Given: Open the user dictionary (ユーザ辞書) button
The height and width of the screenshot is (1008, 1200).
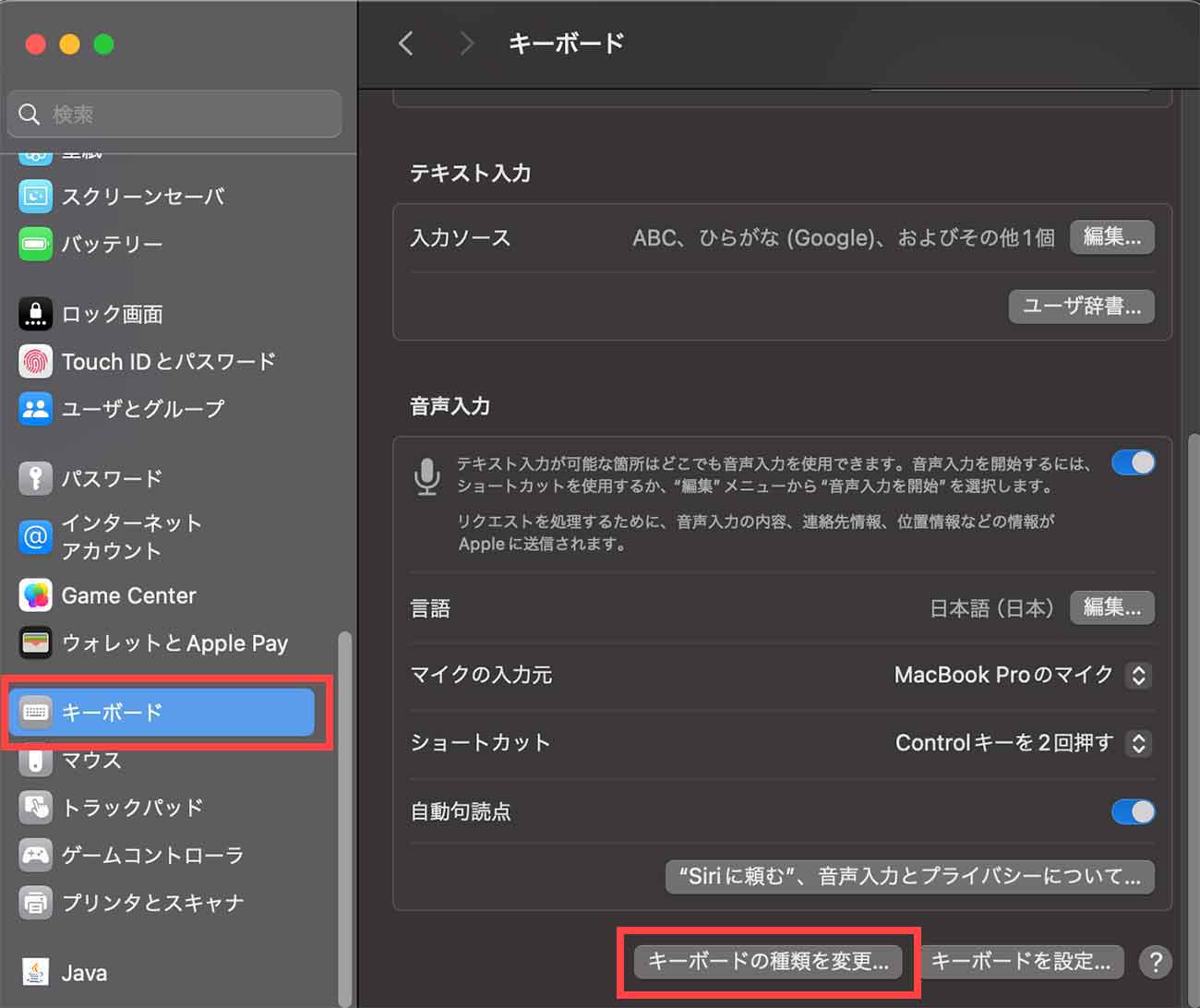Looking at the screenshot, I should (1081, 306).
